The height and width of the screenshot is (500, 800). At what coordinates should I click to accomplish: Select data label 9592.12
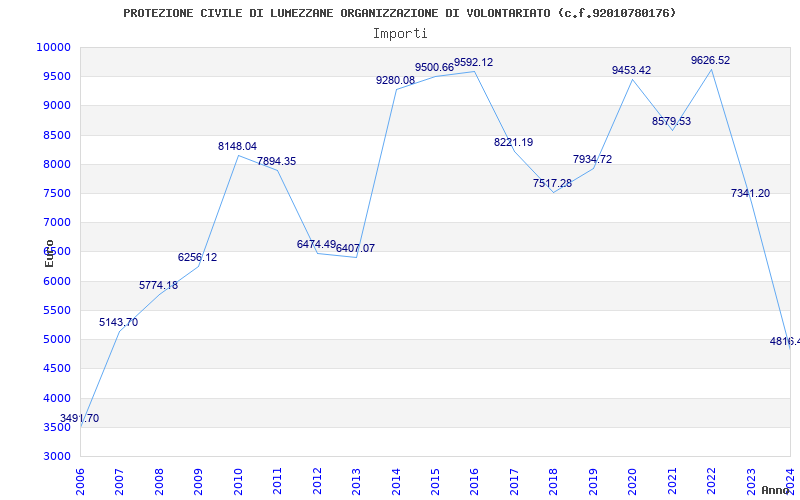[x=473, y=63]
